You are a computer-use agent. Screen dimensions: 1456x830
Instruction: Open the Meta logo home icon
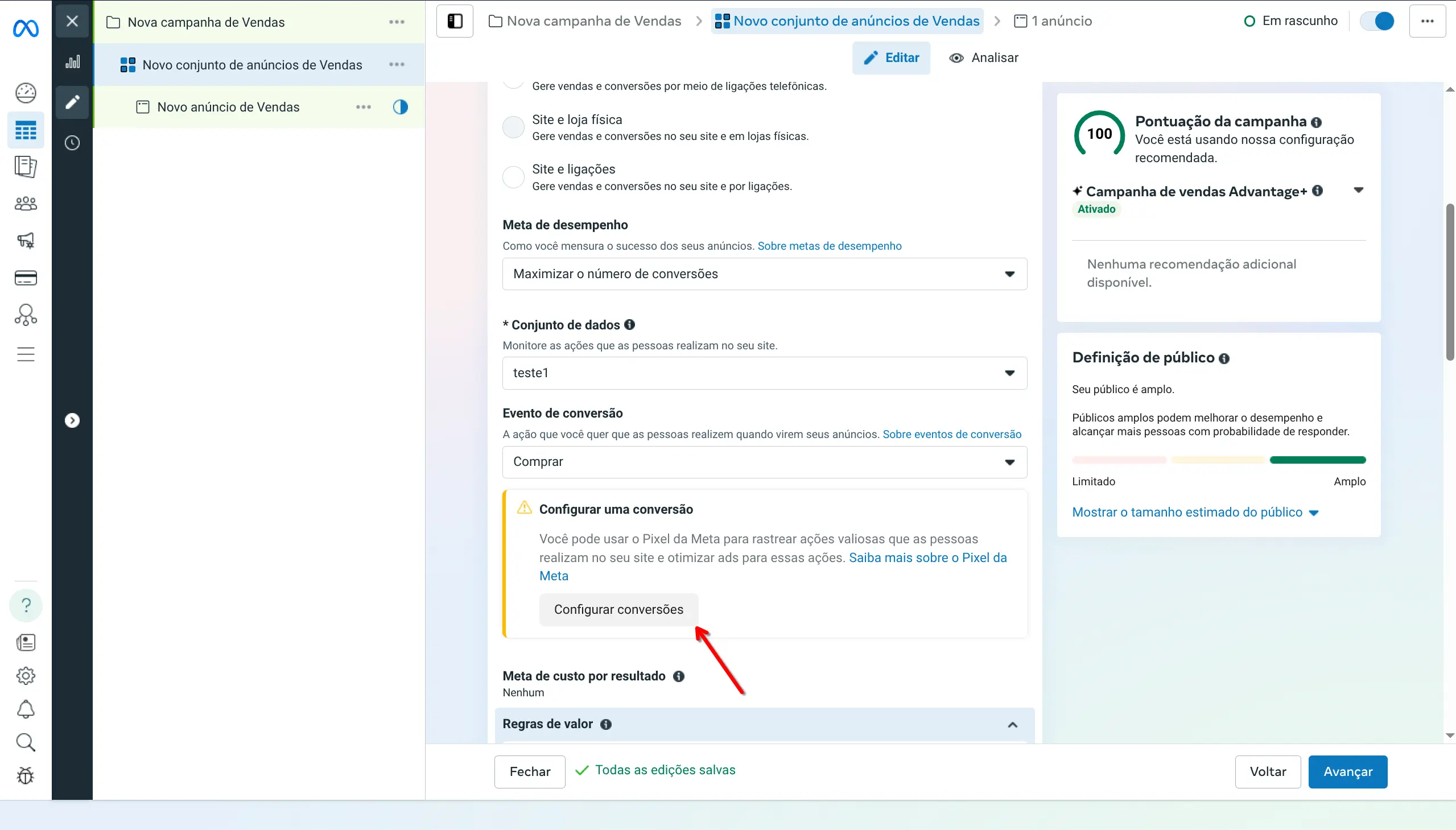pos(26,28)
